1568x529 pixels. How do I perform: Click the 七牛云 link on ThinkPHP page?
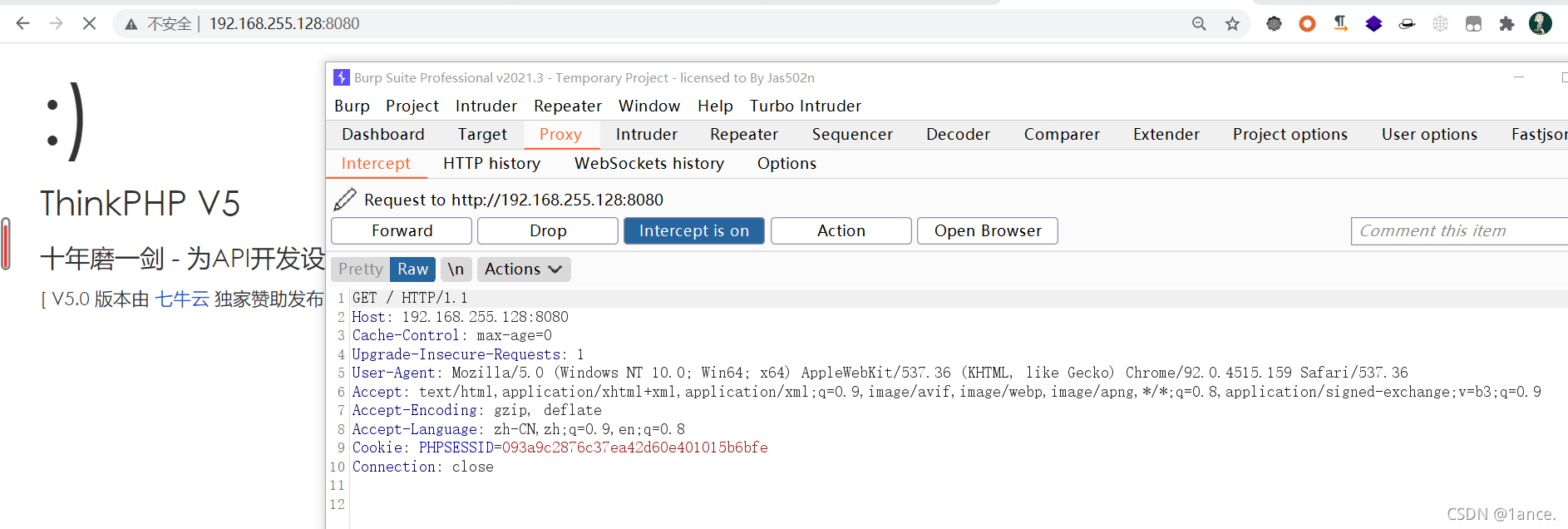point(181,299)
